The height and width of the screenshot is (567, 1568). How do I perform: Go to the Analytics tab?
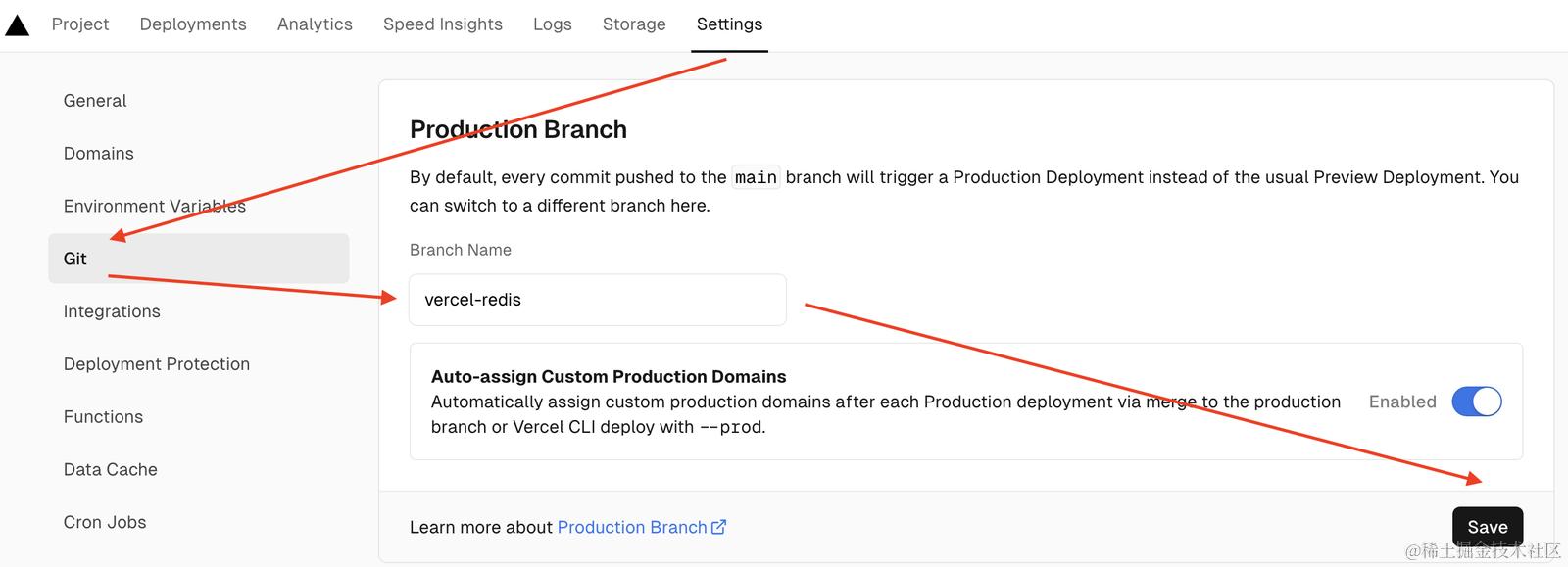tap(315, 24)
